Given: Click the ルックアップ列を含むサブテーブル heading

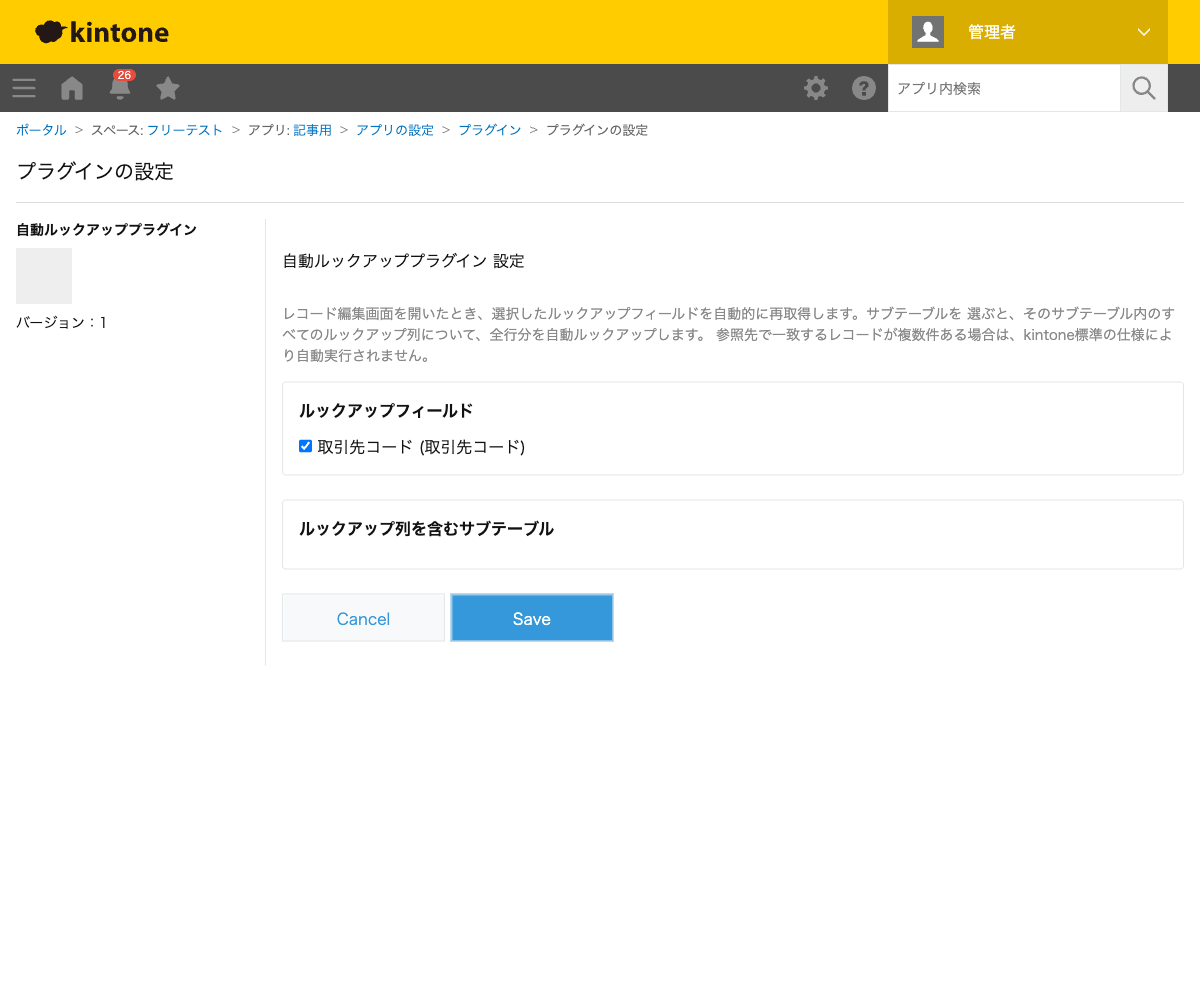Looking at the screenshot, I should tap(426, 528).
